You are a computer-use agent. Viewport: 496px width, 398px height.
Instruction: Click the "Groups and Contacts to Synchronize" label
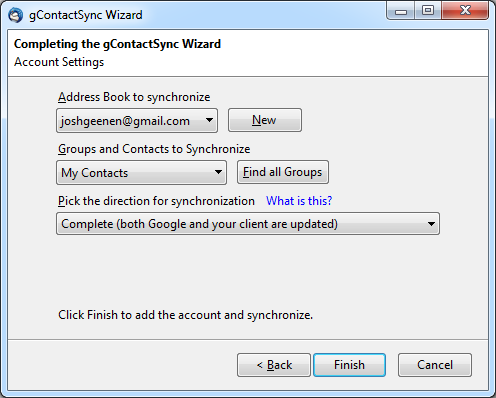click(154, 149)
